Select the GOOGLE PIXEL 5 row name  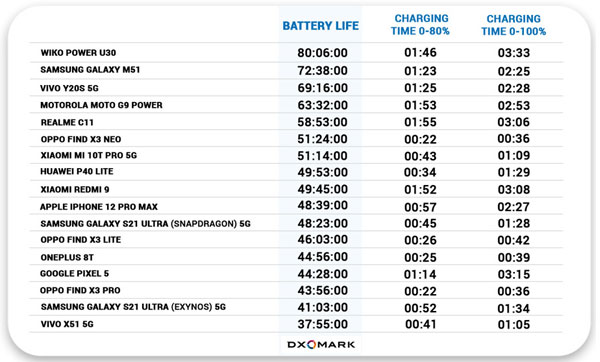[x=75, y=274]
